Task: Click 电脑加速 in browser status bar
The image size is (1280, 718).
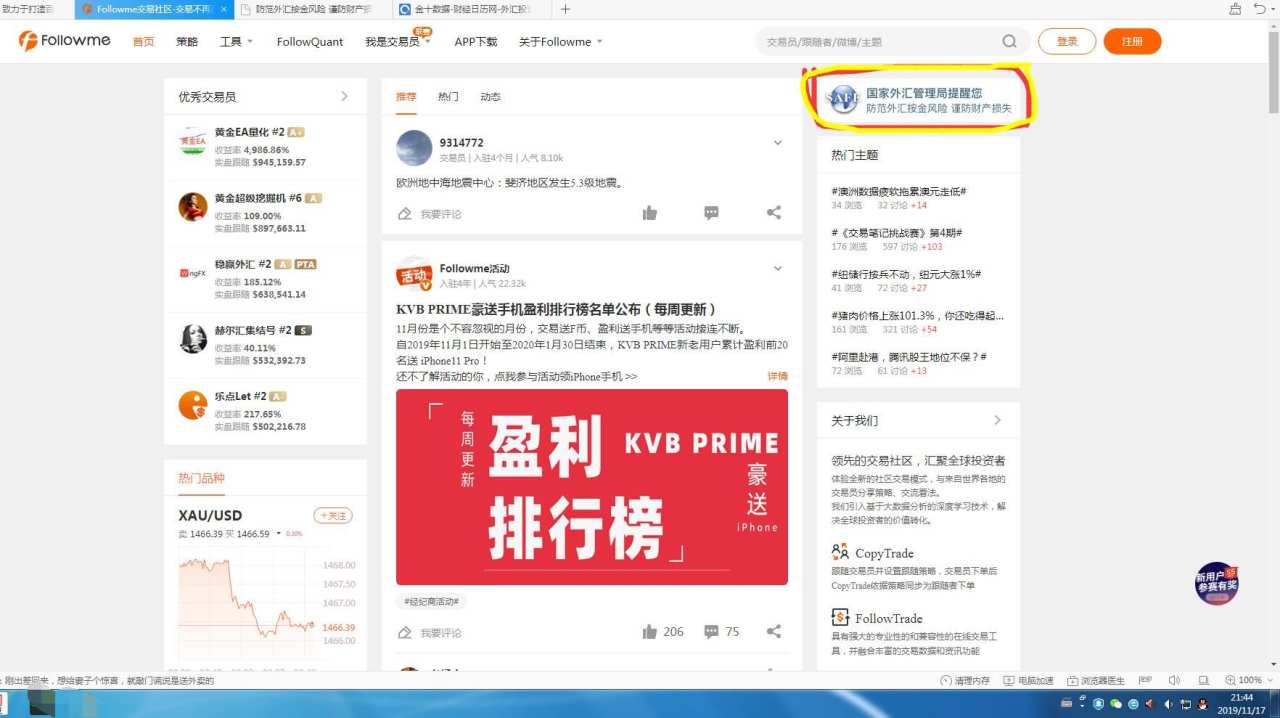Action: point(1028,680)
